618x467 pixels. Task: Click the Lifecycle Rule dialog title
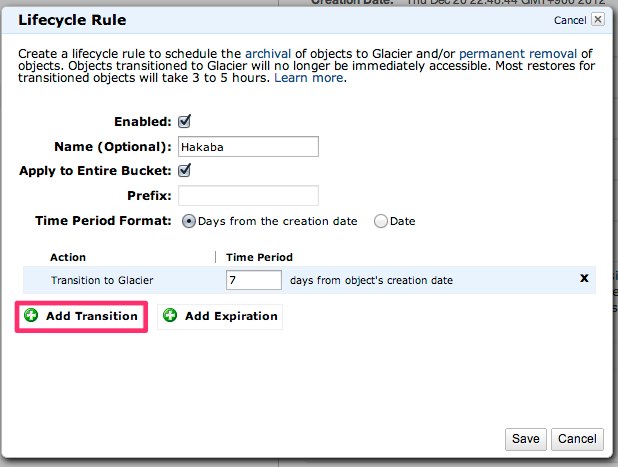tap(72, 19)
